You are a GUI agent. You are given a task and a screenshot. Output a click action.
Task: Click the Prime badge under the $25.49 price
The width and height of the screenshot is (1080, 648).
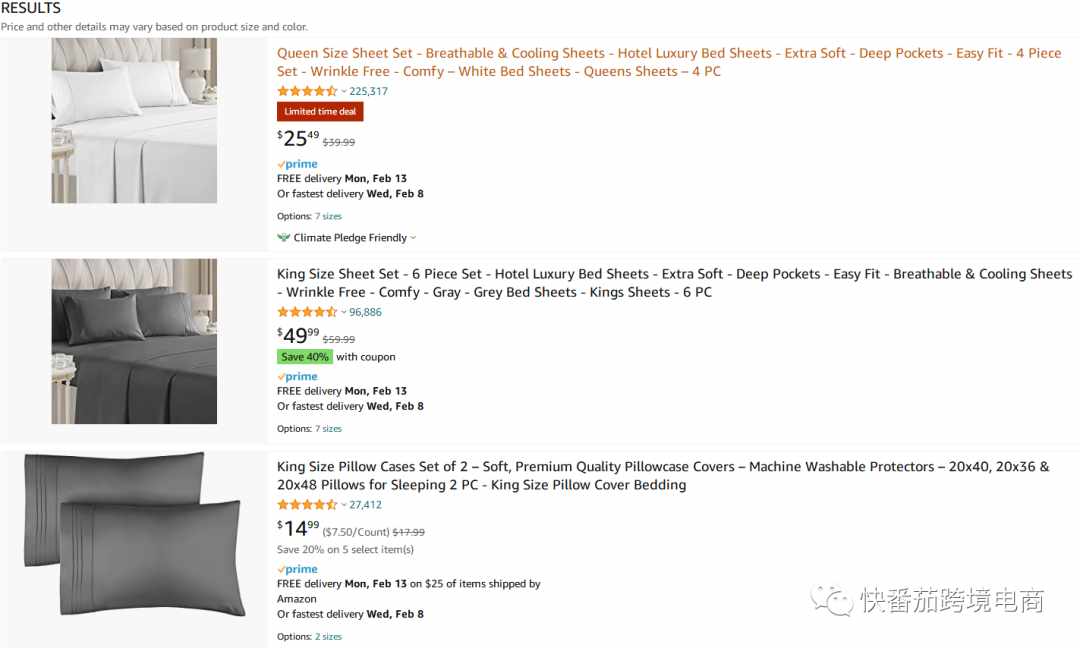(x=298, y=164)
